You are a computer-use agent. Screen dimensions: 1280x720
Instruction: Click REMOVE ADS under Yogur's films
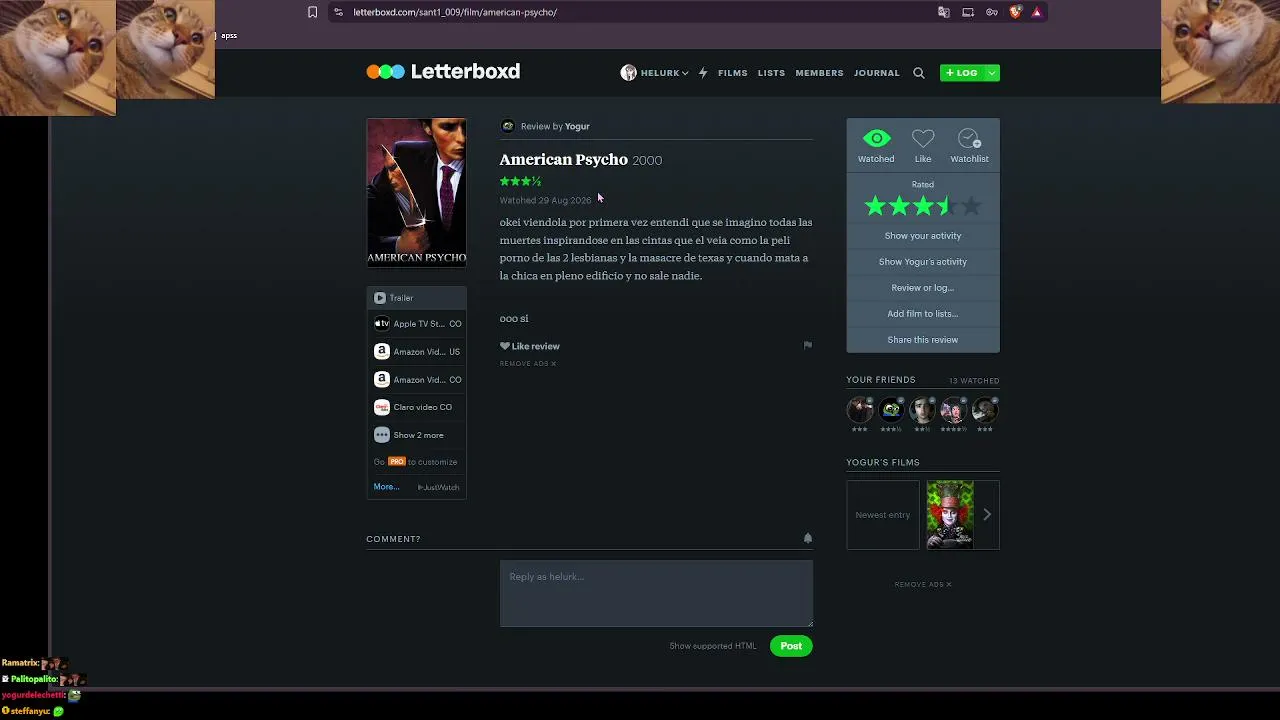[x=923, y=585]
